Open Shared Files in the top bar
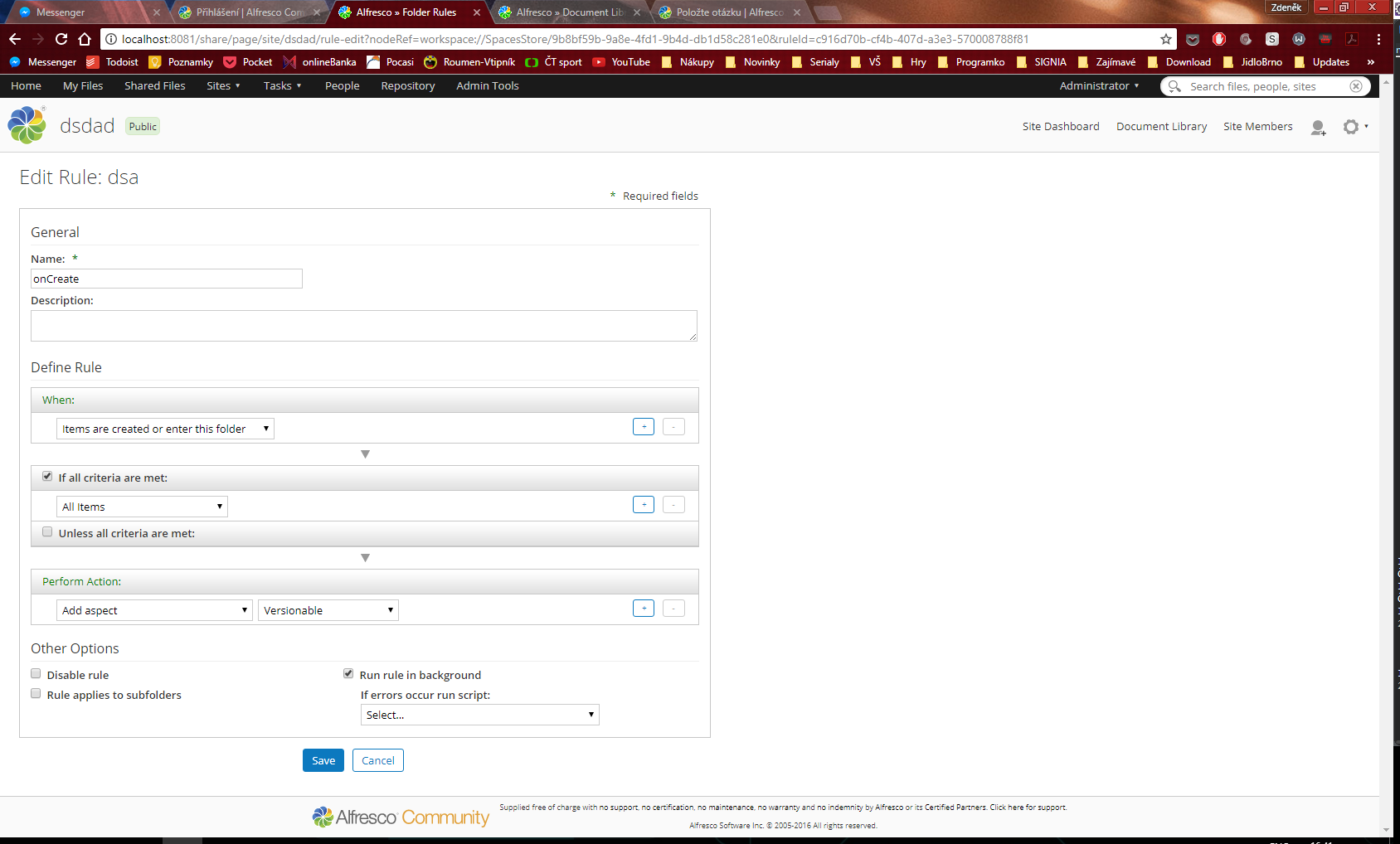Image resolution: width=1400 pixels, height=844 pixels. click(155, 86)
